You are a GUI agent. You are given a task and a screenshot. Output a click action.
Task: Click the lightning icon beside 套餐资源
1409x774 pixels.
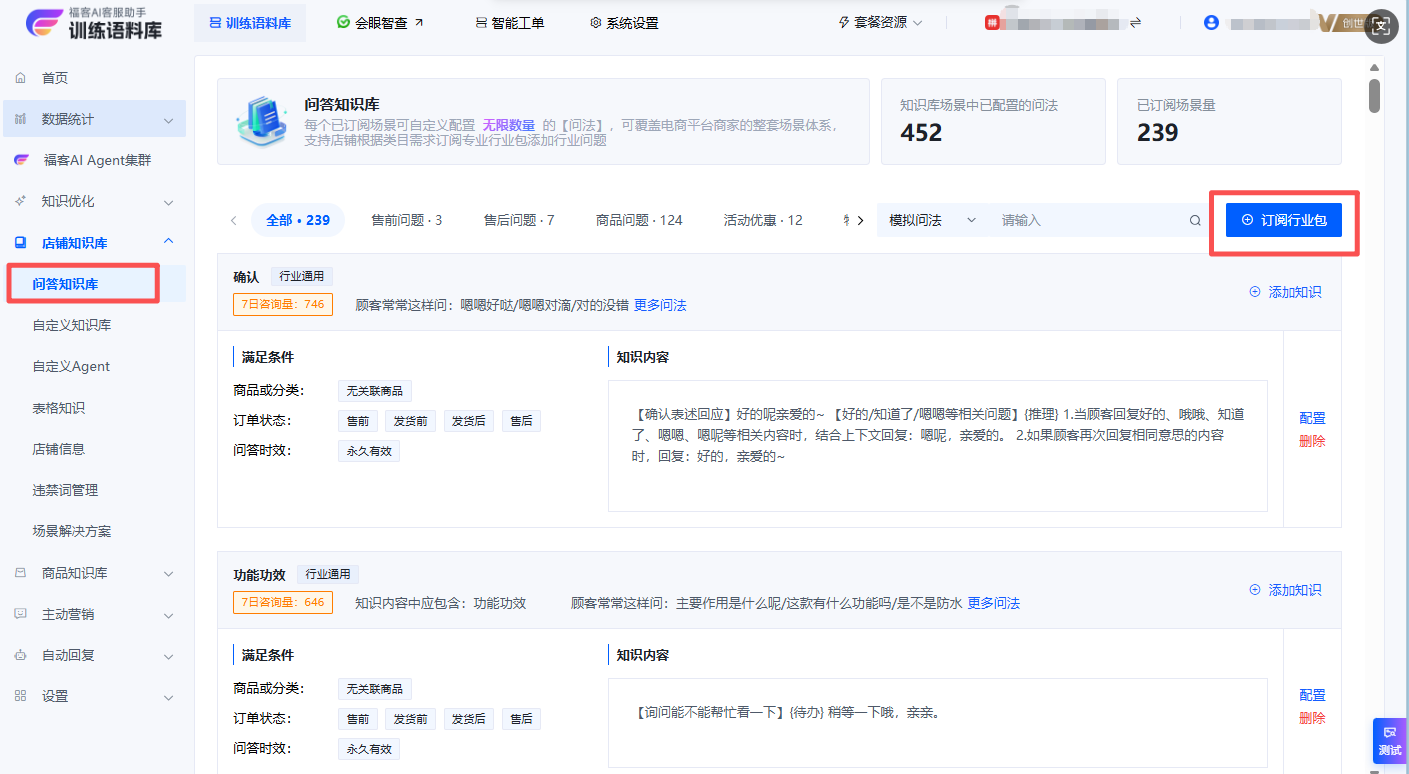click(843, 22)
